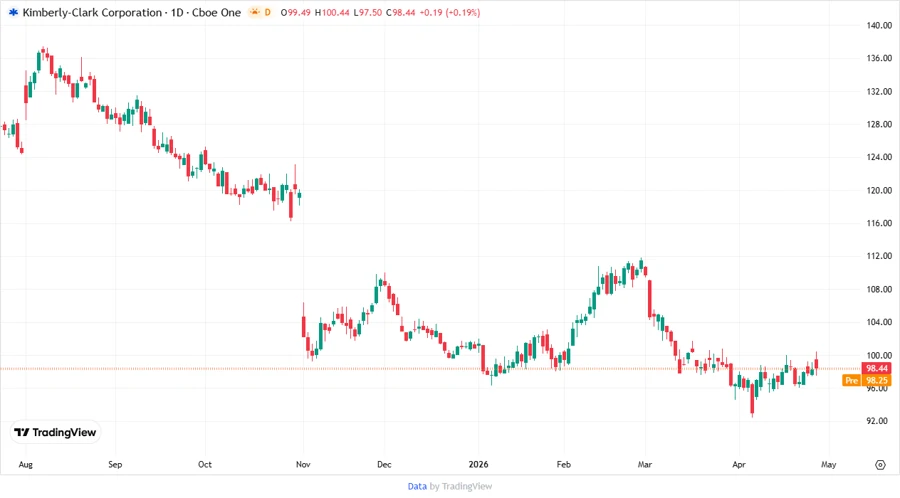Click the change value +0.19 (+0.19%)
900x498 pixels.
point(450,12)
